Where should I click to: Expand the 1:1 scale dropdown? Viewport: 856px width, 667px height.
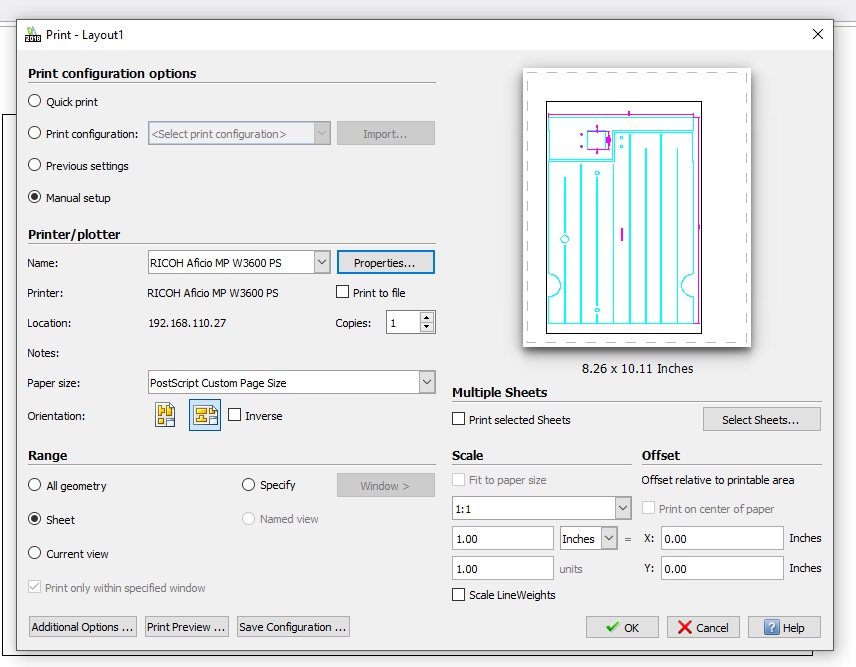(x=623, y=508)
